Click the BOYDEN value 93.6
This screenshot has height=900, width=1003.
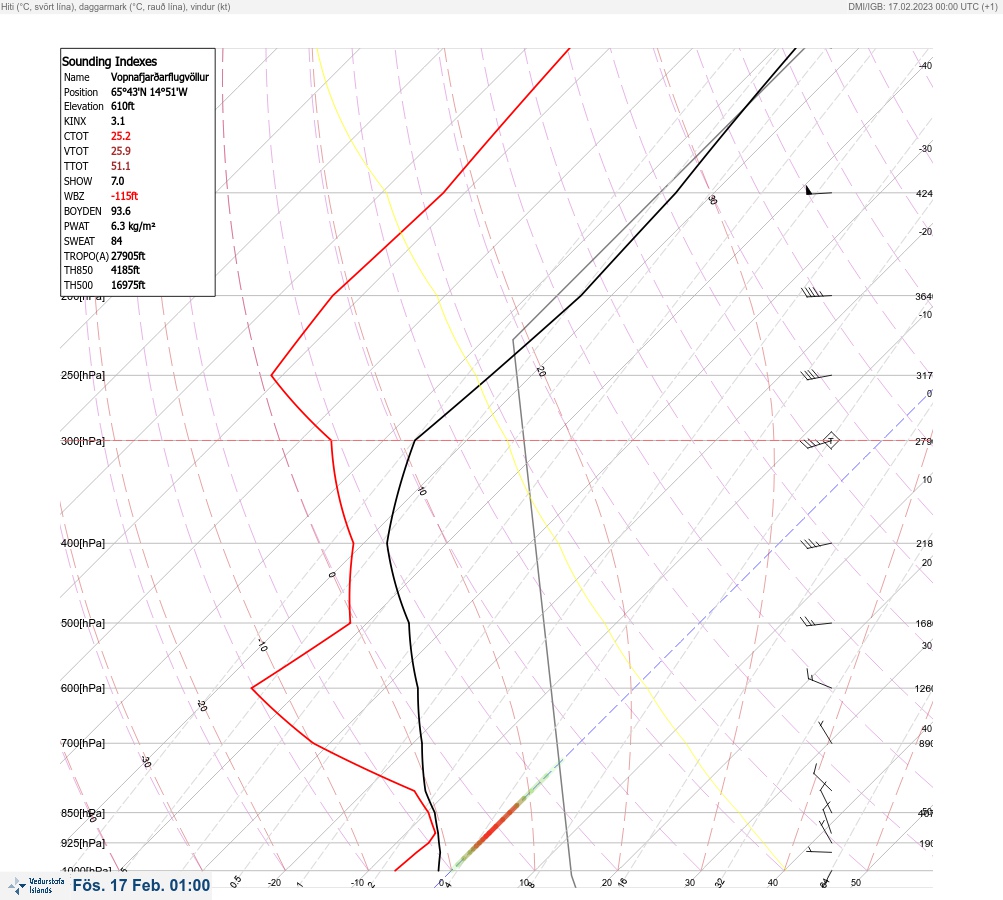pos(120,211)
